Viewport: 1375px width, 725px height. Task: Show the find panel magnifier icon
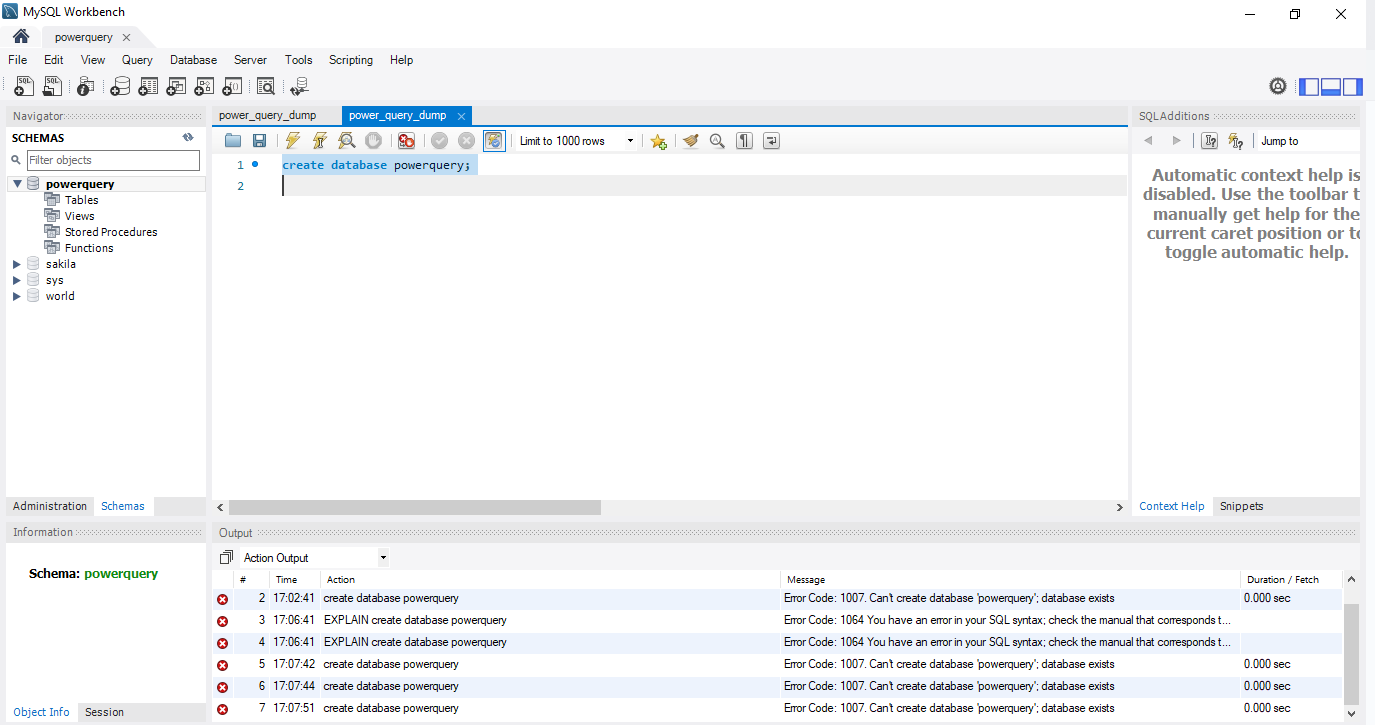pos(717,141)
